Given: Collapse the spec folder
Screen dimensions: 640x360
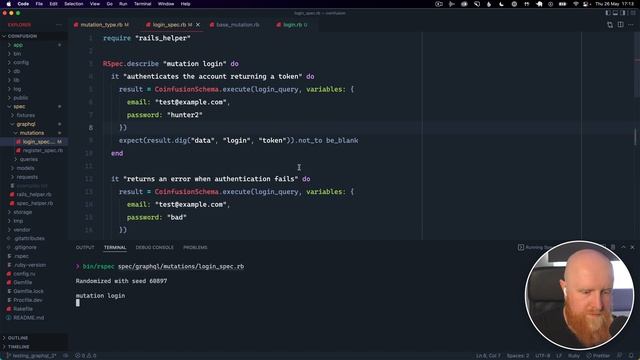Looking at the screenshot, I should click(19, 107).
